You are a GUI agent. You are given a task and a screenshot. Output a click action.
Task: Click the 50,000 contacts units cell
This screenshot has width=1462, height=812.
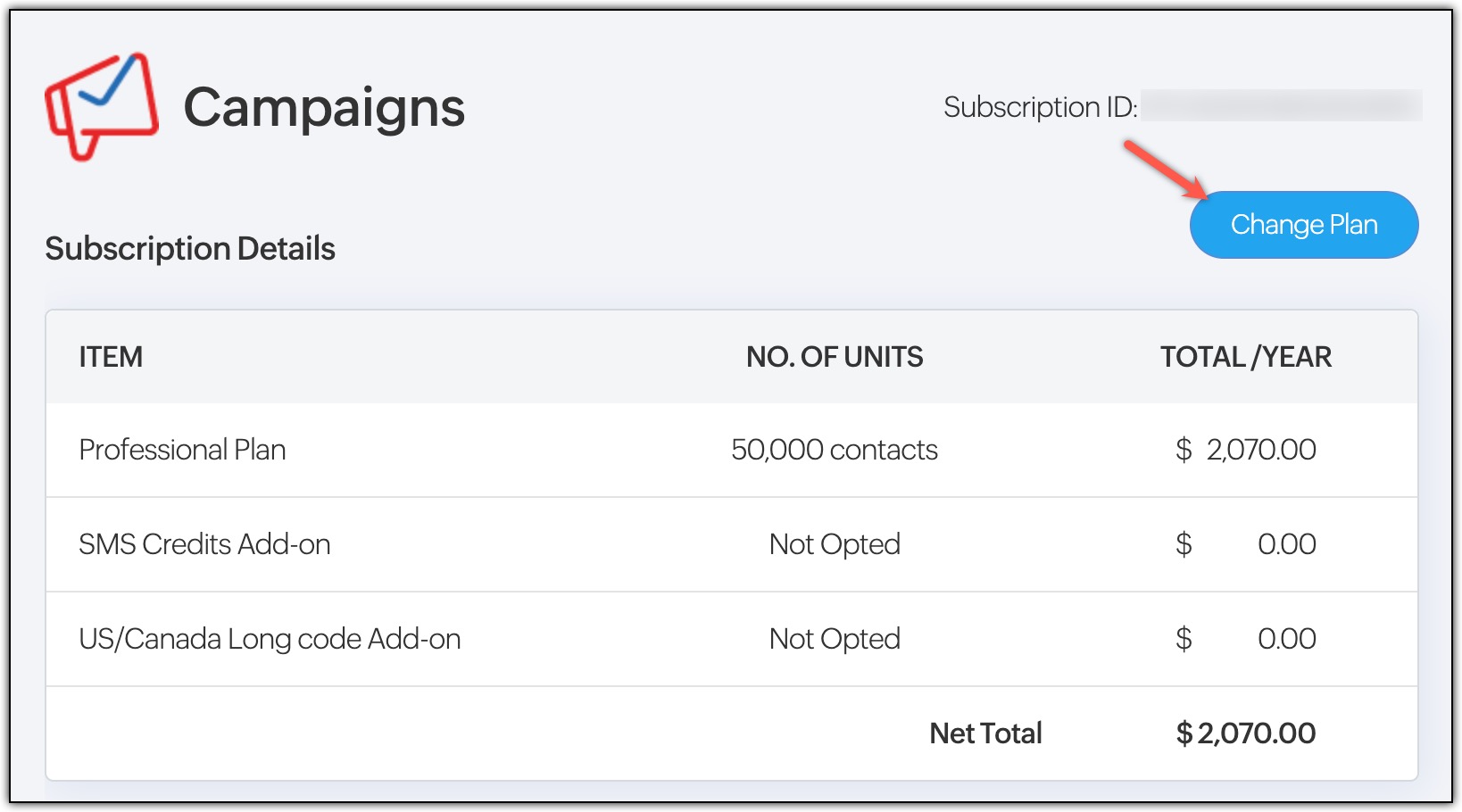(x=835, y=450)
